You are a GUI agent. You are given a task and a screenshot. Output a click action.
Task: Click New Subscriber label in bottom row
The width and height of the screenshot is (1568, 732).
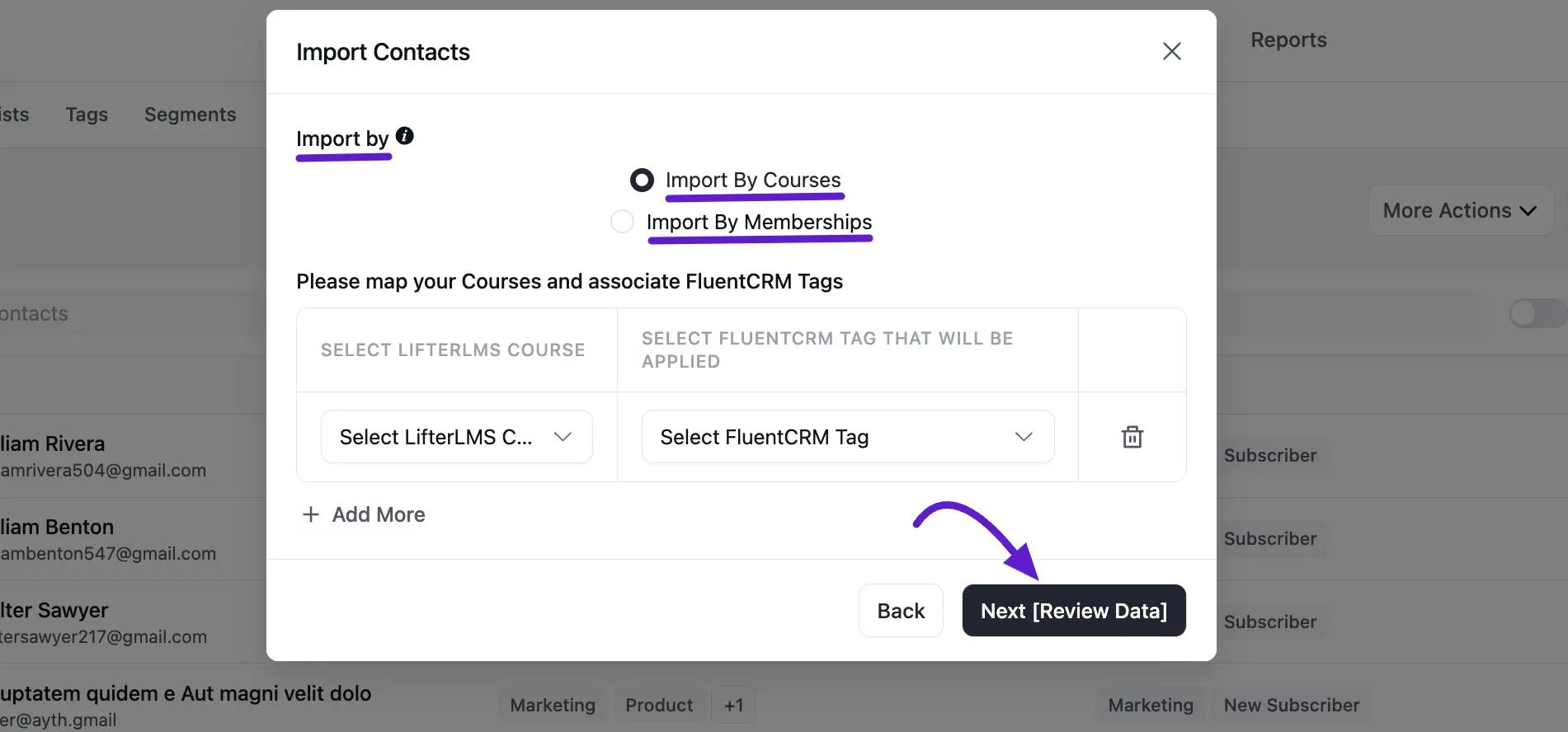pyautogui.click(x=1291, y=705)
